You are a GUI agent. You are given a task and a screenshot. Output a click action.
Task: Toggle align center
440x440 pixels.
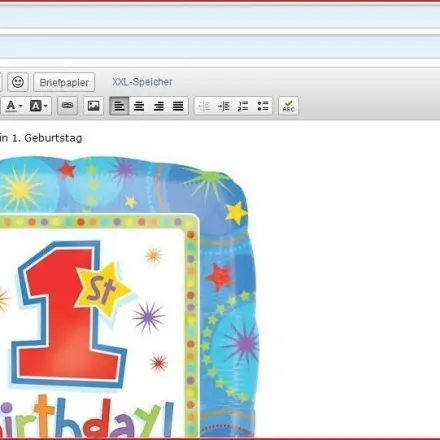139,106
